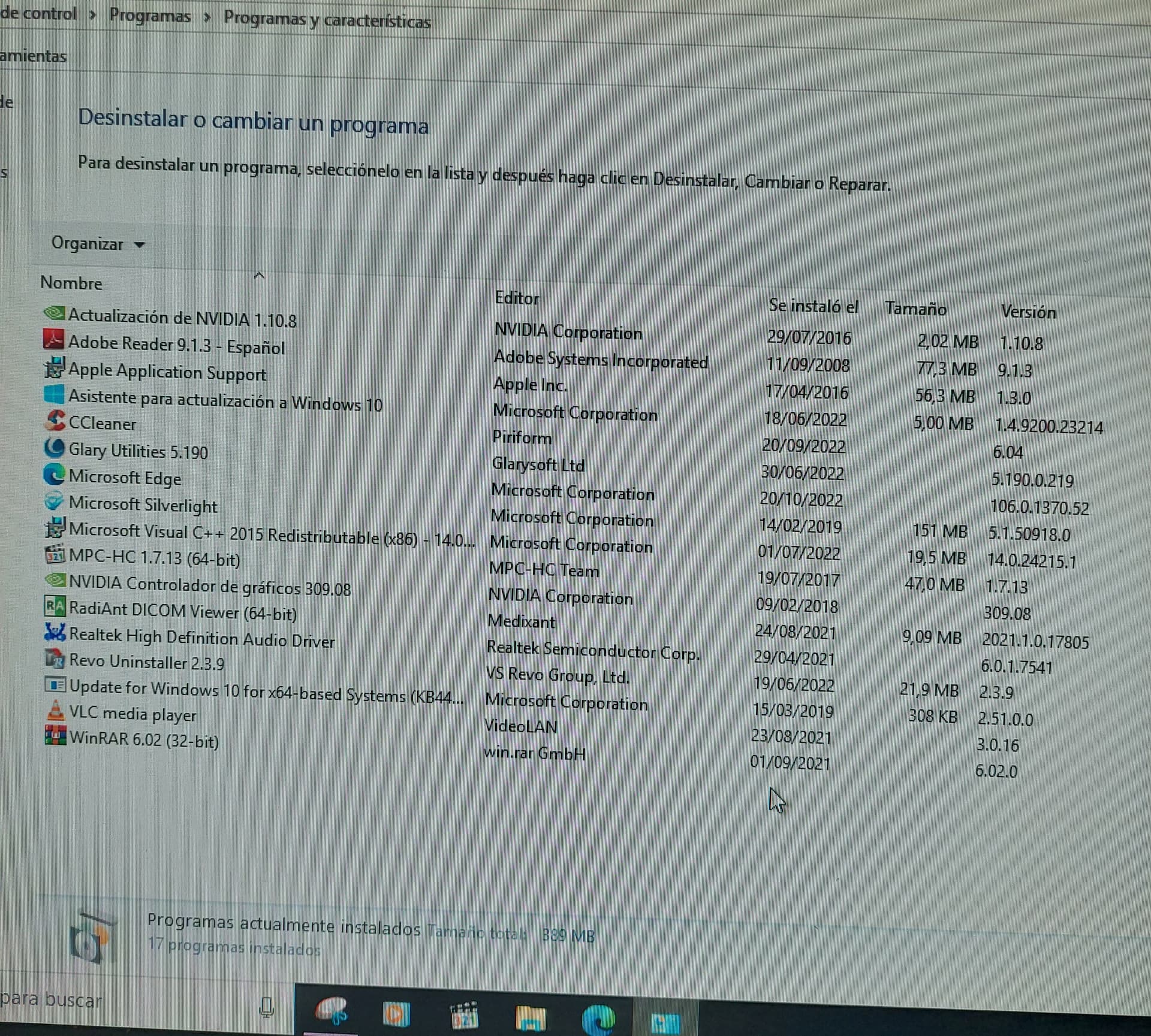The image size is (1151, 1036).
Task: Sort by the Se instaló el column
Action: (x=813, y=306)
